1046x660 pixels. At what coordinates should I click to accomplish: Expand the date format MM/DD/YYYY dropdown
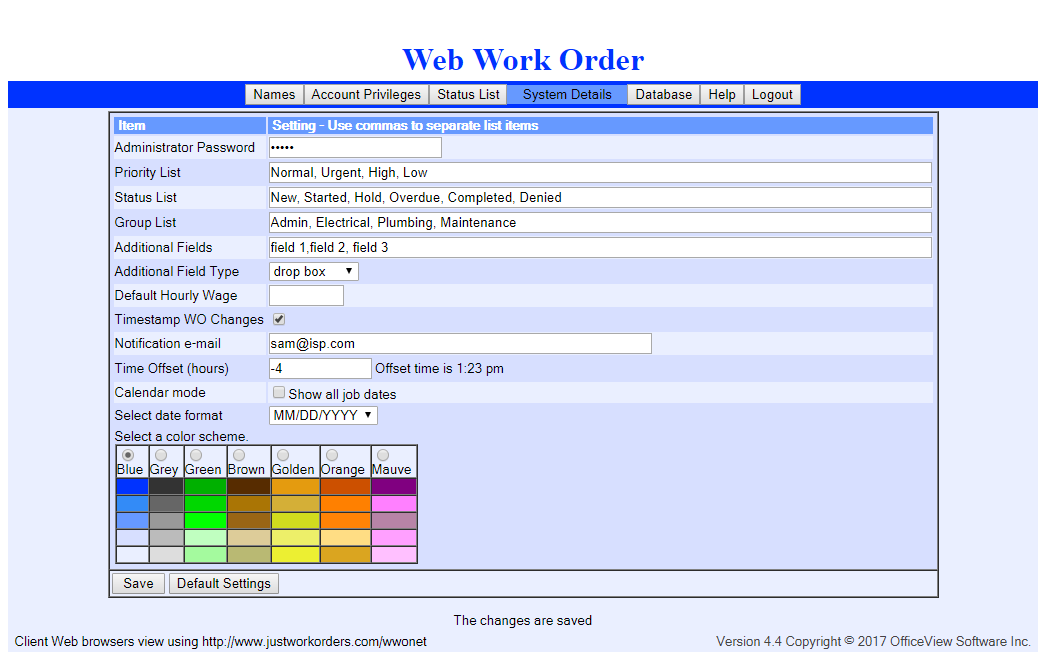(x=323, y=415)
